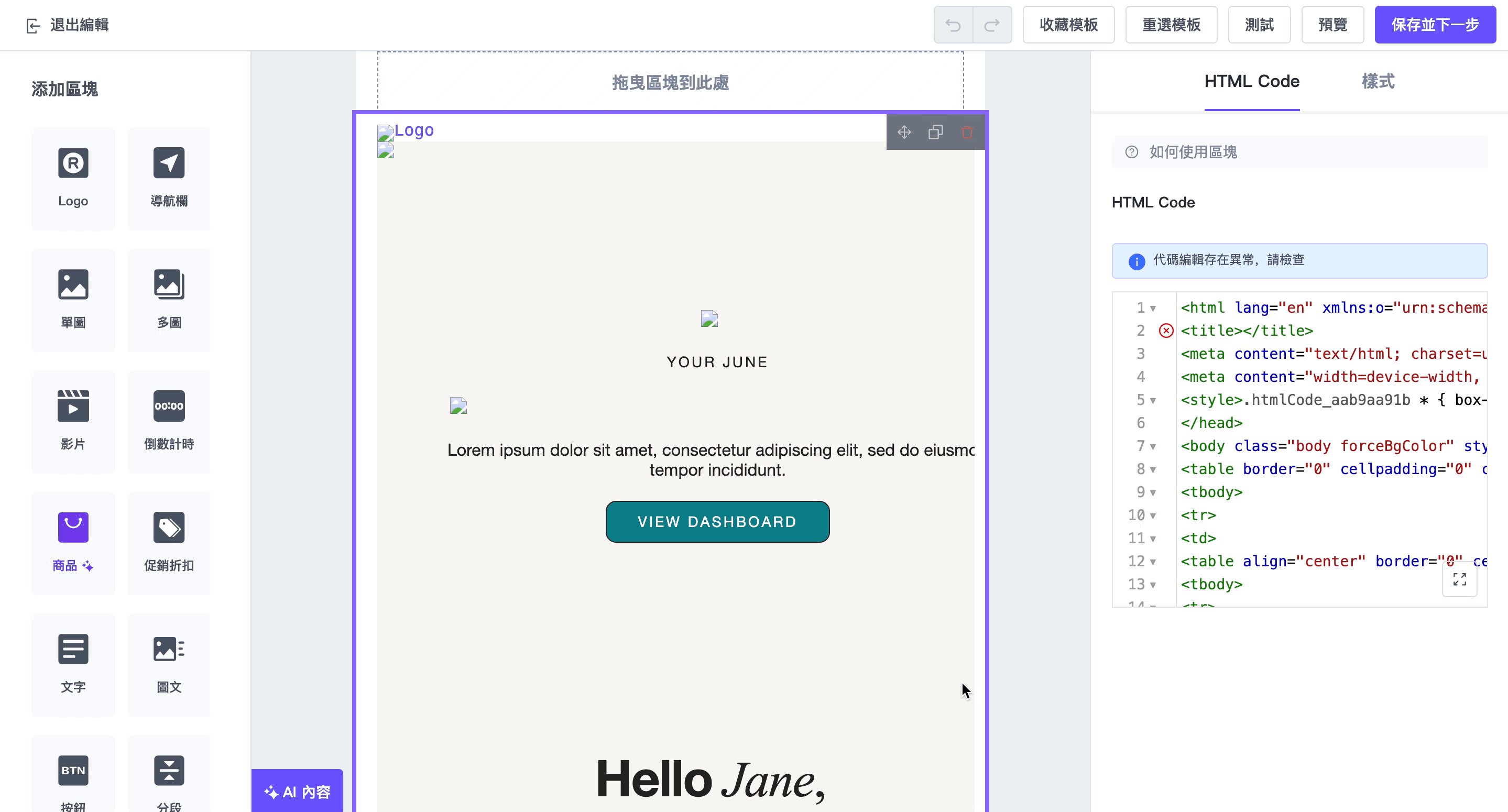Expand code editor to fullscreen

1459,579
